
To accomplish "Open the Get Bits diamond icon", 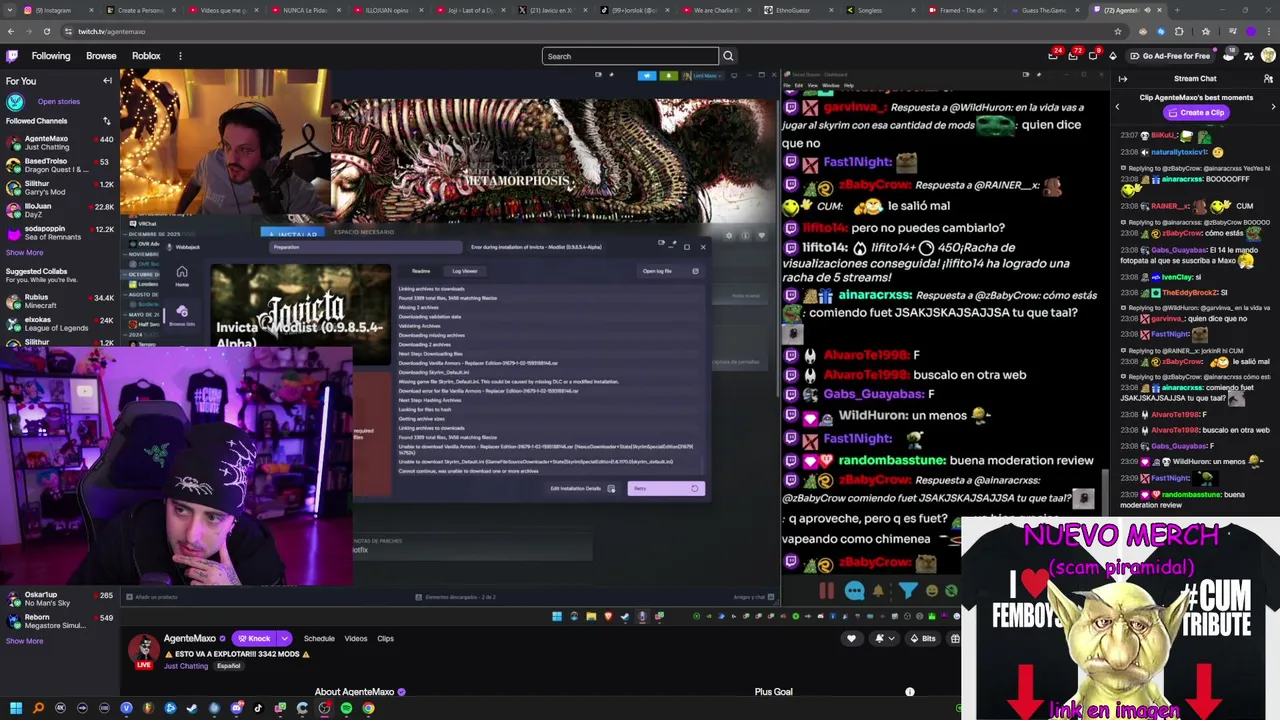I will point(1113,56).
